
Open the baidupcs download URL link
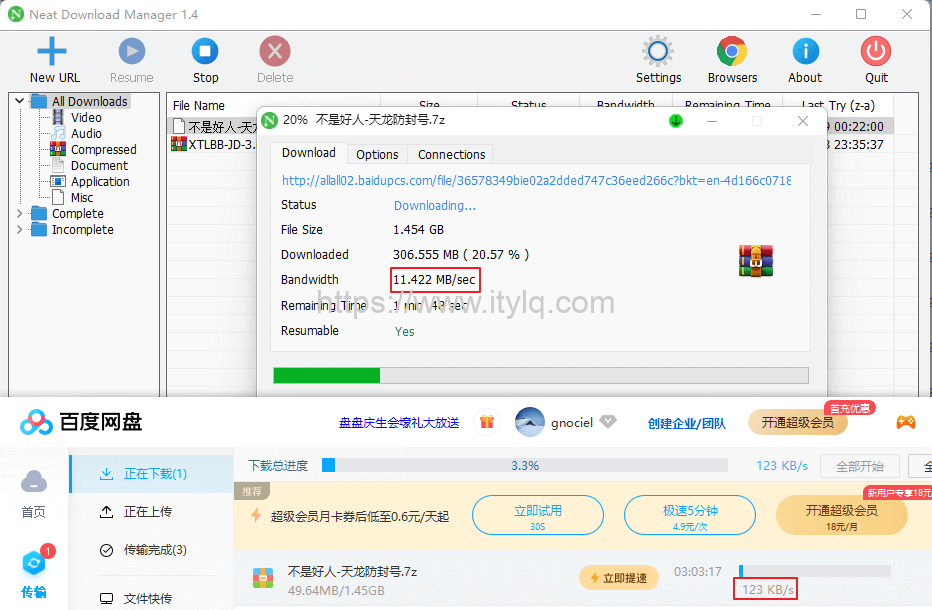tap(540, 180)
